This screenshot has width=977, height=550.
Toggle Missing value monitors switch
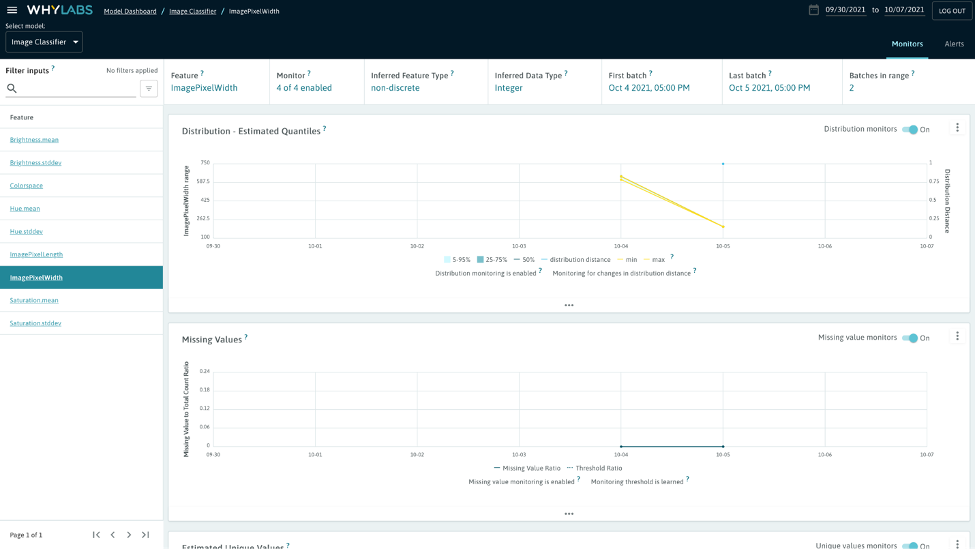click(910, 338)
